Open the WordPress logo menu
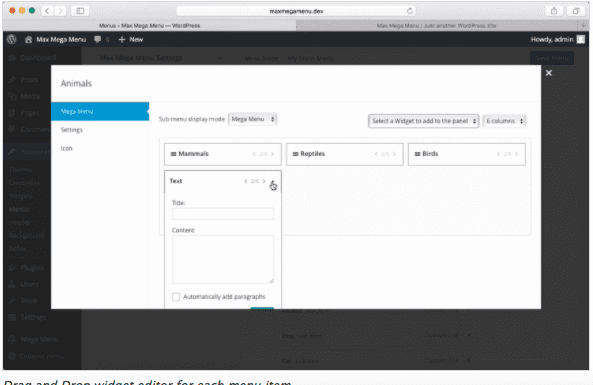The width and height of the screenshot is (593, 385). tap(12, 39)
